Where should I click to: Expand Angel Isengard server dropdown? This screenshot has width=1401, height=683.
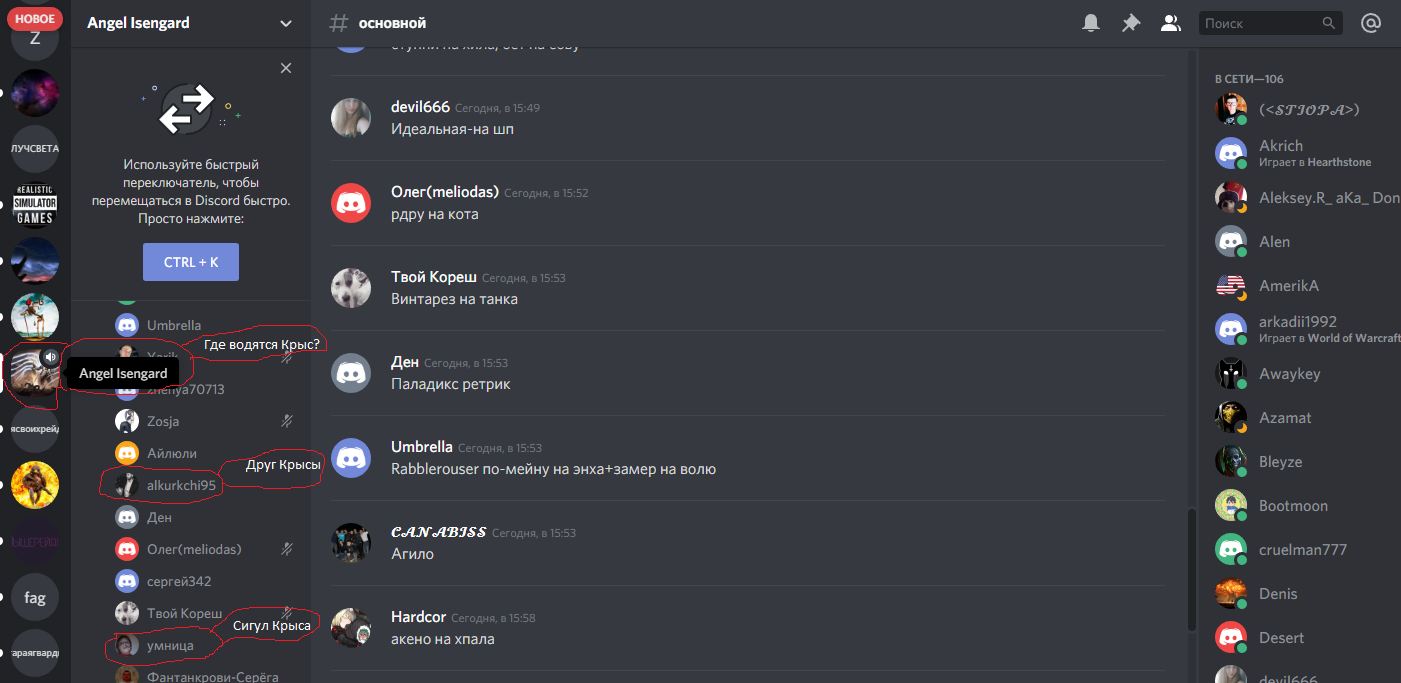point(287,23)
